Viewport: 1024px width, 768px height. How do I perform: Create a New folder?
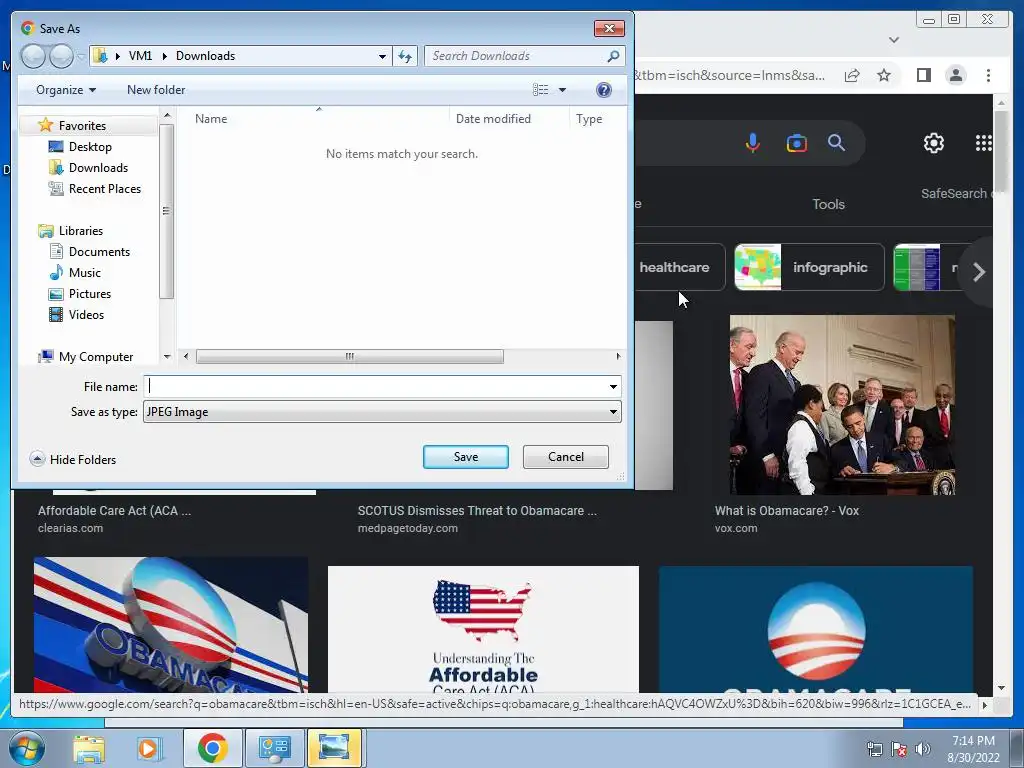click(156, 89)
